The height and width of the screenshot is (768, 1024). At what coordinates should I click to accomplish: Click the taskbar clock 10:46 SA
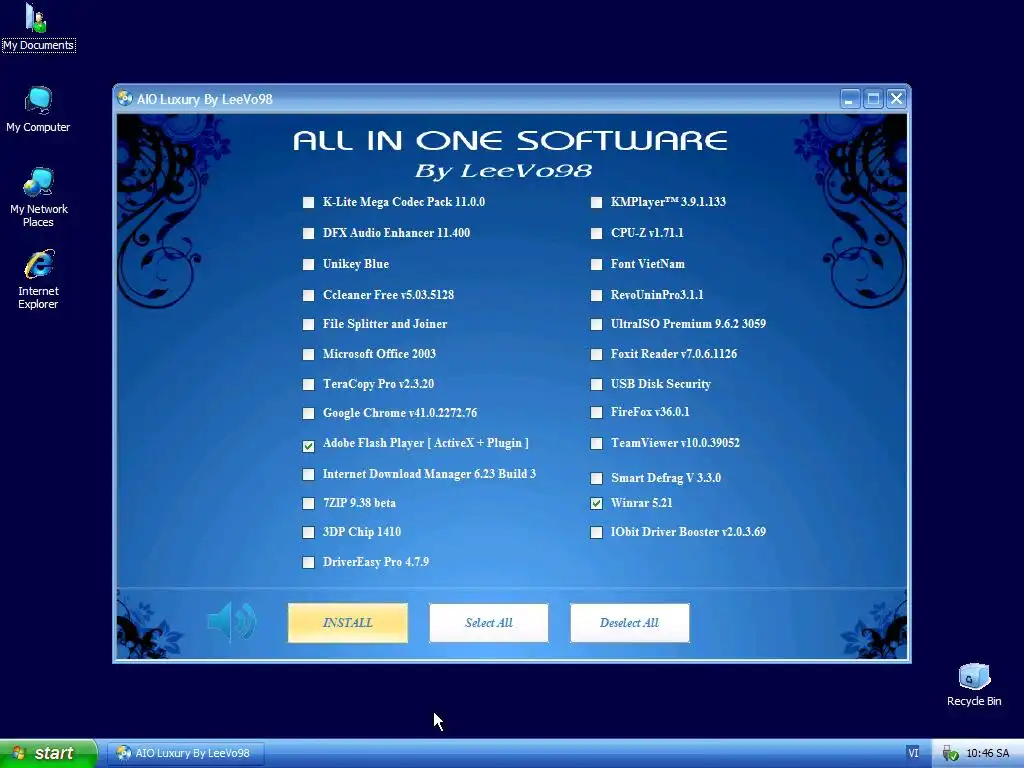point(987,754)
